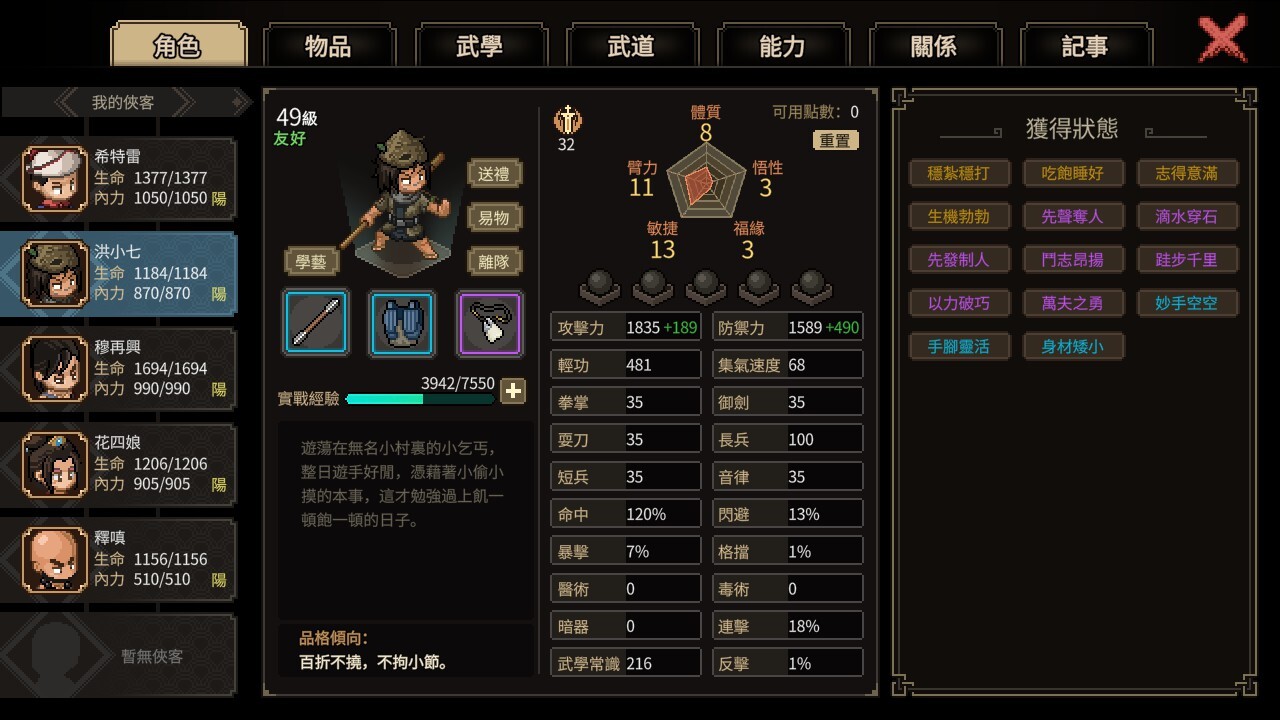This screenshot has width=1280, height=720.
Task: Open the purple accessory pendant slot
Action: tap(490, 323)
